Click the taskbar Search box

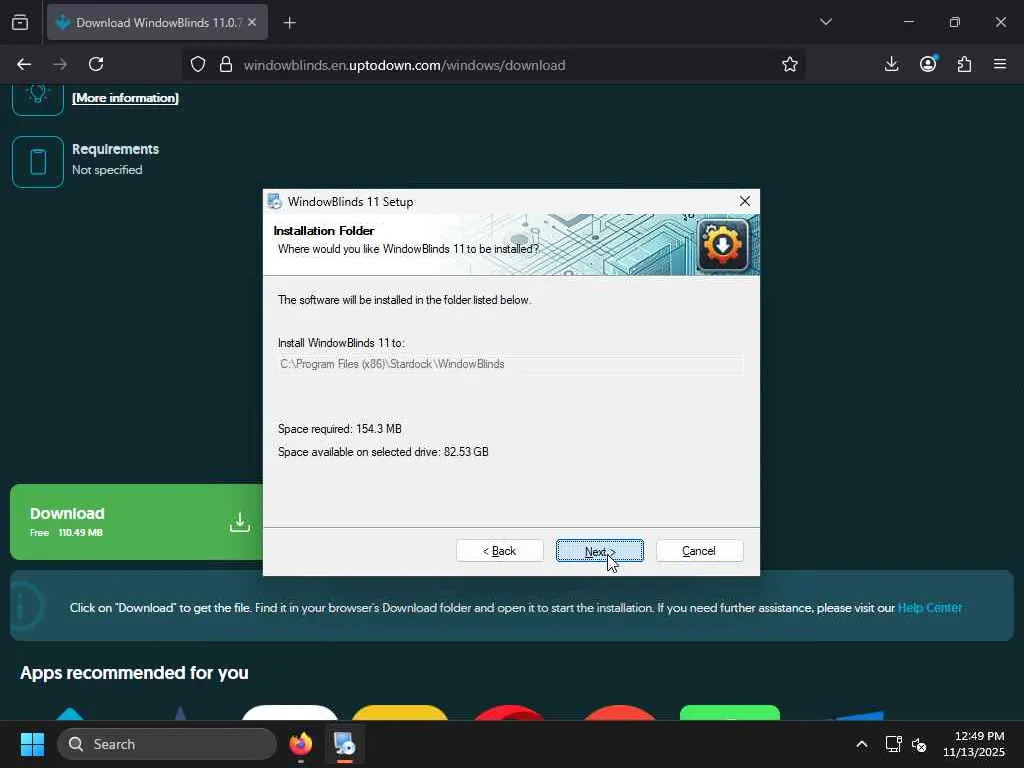click(167, 744)
